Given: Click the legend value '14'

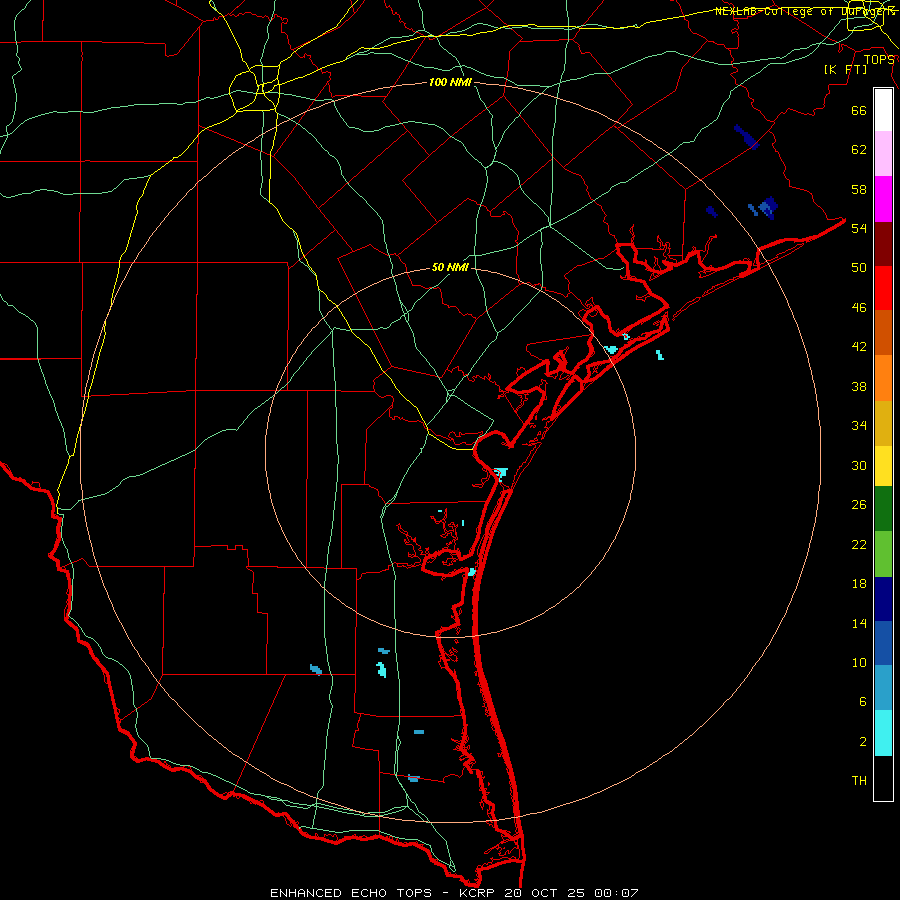Looking at the screenshot, I should coord(859,623).
